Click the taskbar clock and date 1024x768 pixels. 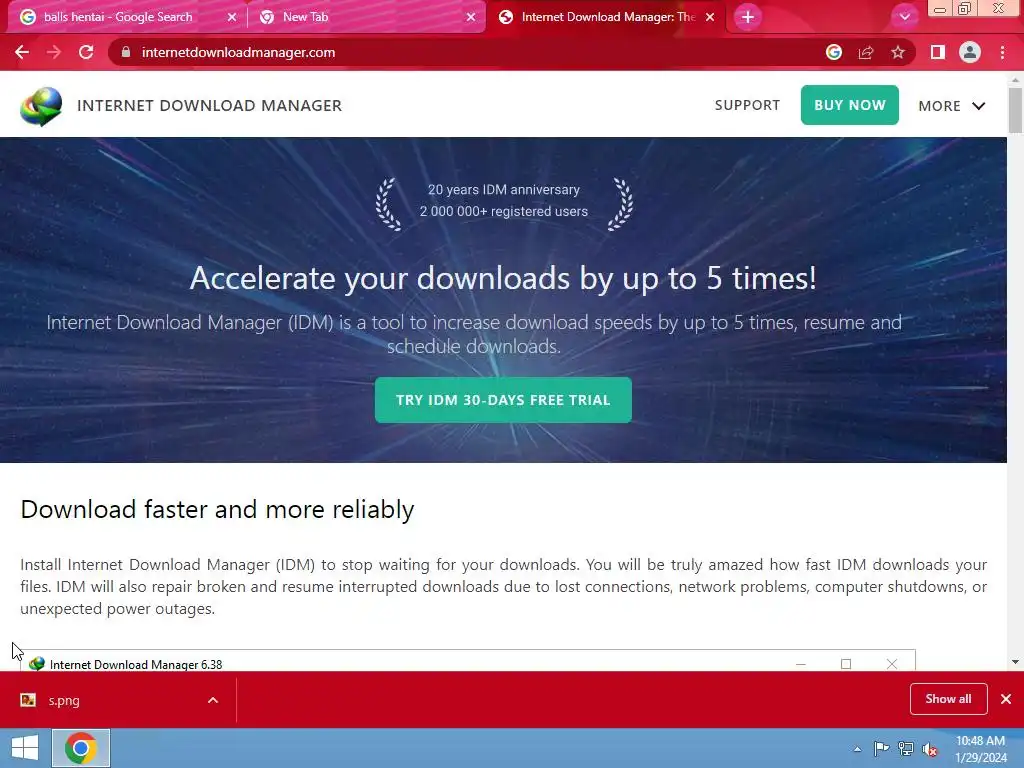click(x=980, y=749)
